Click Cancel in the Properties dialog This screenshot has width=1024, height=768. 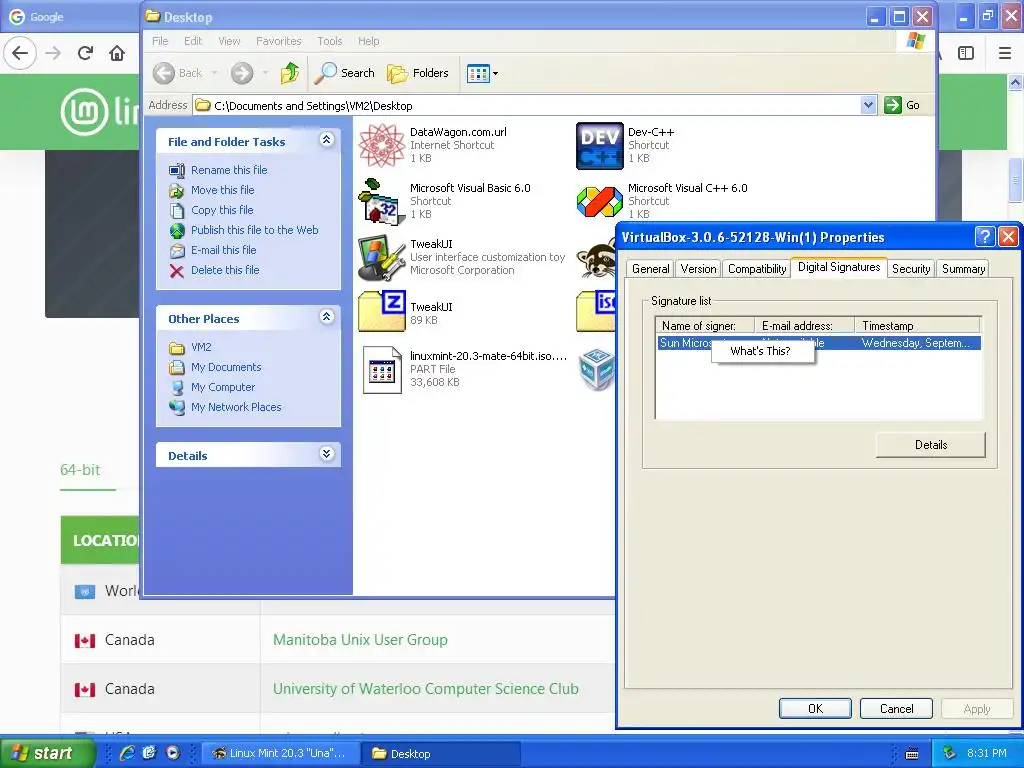(x=896, y=709)
